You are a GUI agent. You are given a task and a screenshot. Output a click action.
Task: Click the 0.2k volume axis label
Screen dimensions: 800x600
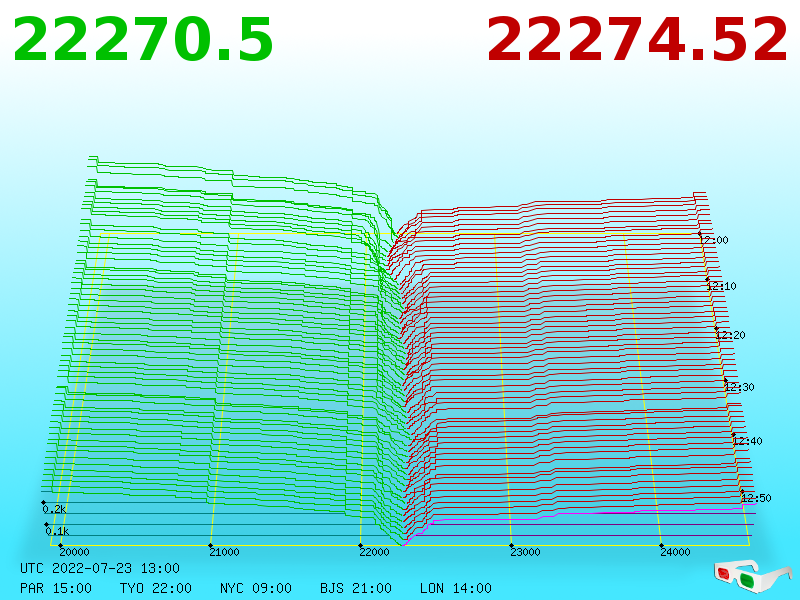click(54, 509)
